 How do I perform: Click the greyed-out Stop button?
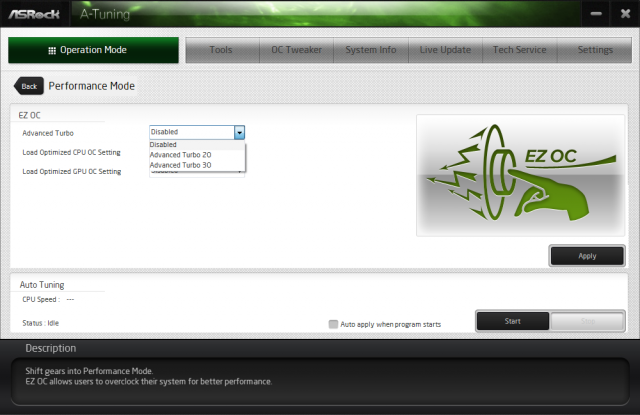[x=587, y=321]
